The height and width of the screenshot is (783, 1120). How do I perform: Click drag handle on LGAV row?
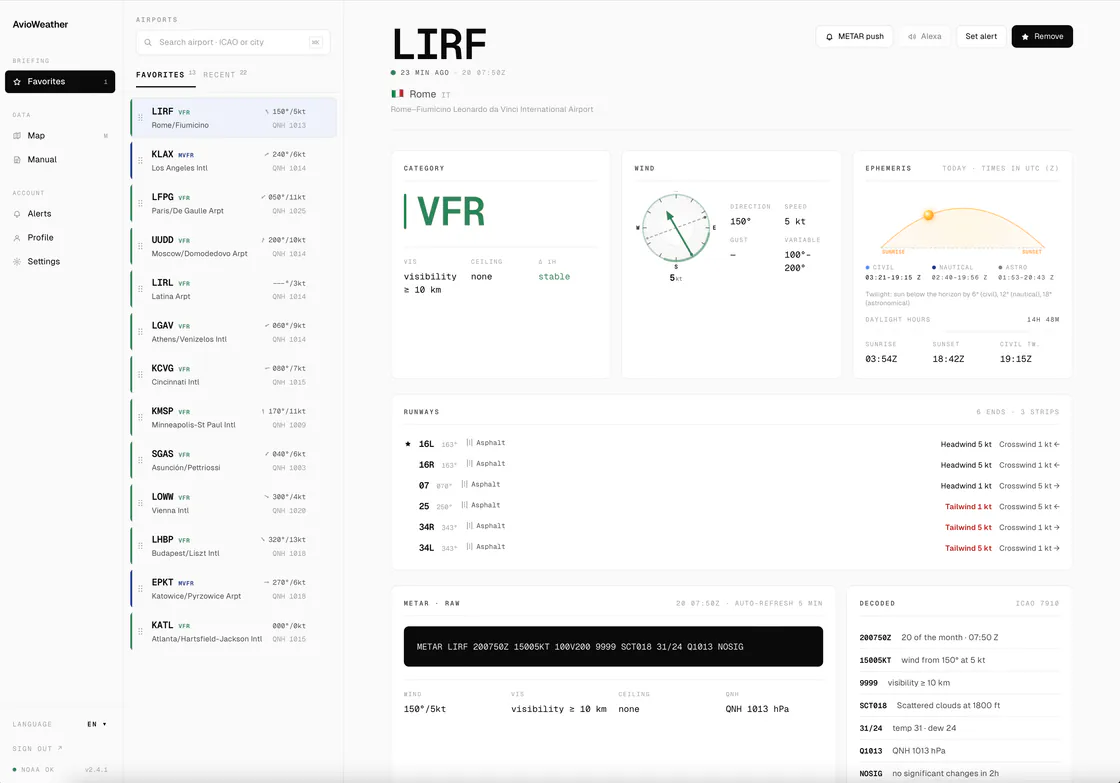pos(140,332)
